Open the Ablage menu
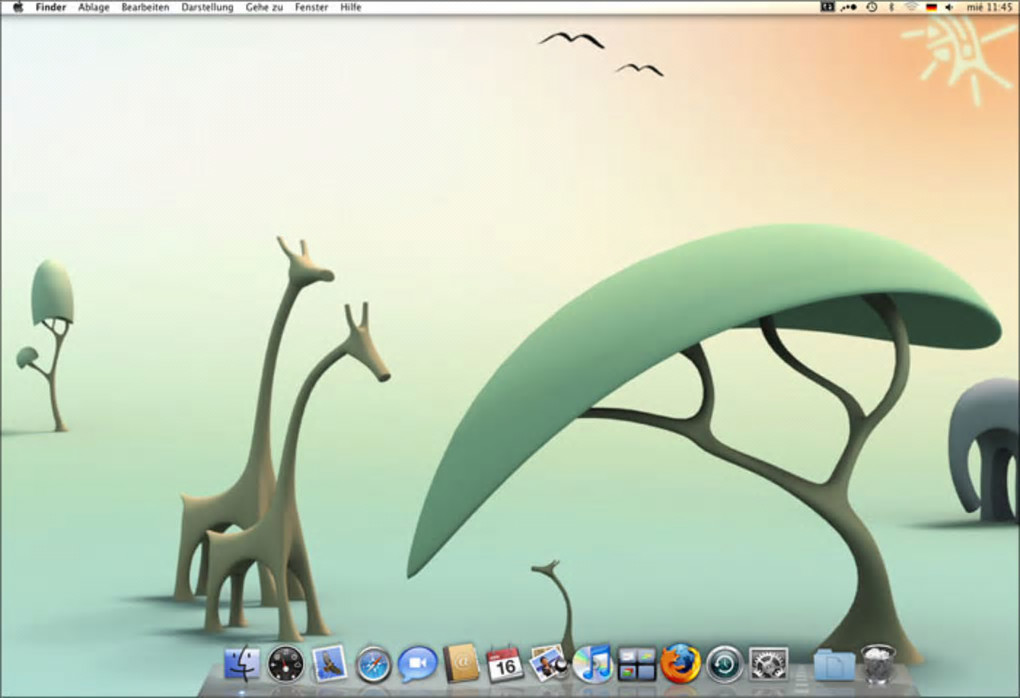1020x698 pixels. 93,7
